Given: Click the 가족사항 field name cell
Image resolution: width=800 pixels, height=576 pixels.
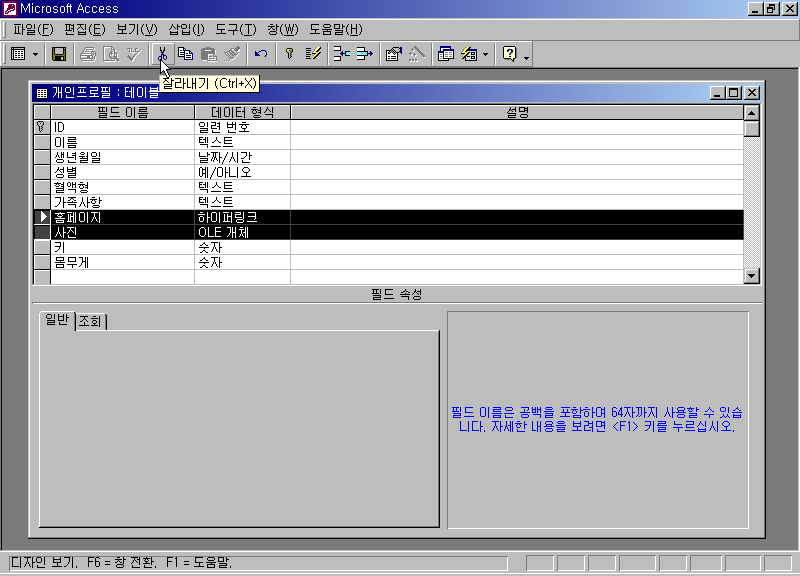Looking at the screenshot, I should click(122, 202).
